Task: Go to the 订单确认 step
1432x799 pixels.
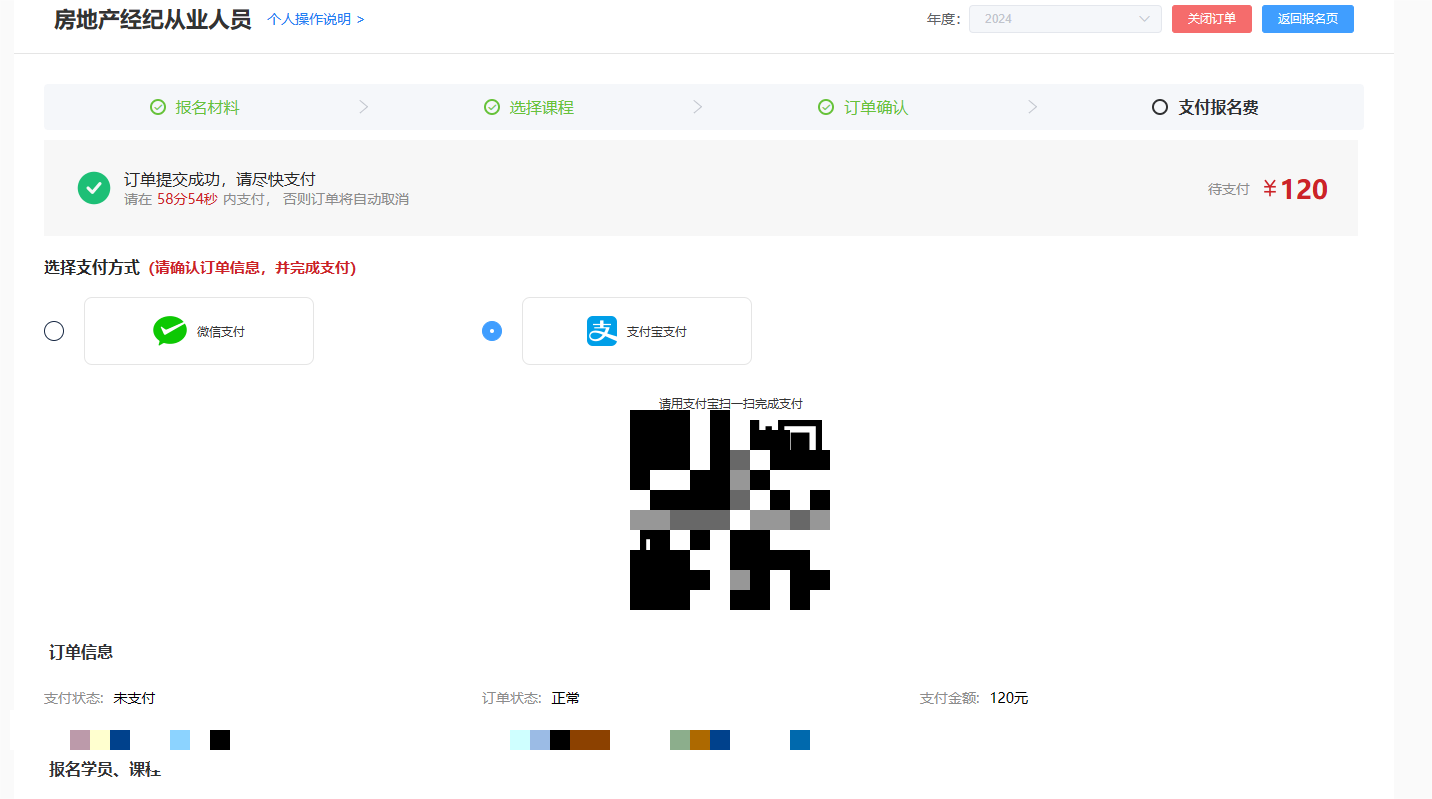Action: point(876,107)
